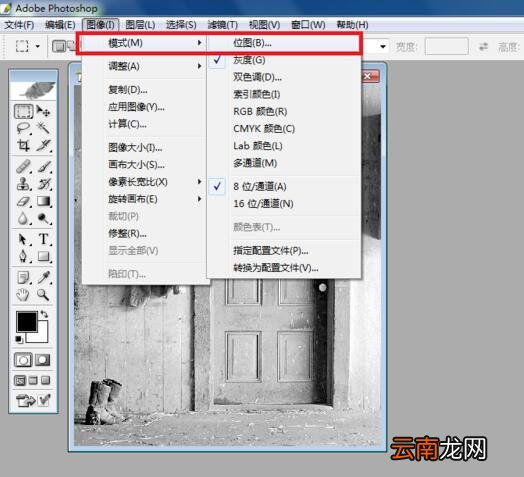Select the Gradient tool
This screenshot has width=524, height=477.
(x=44, y=201)
